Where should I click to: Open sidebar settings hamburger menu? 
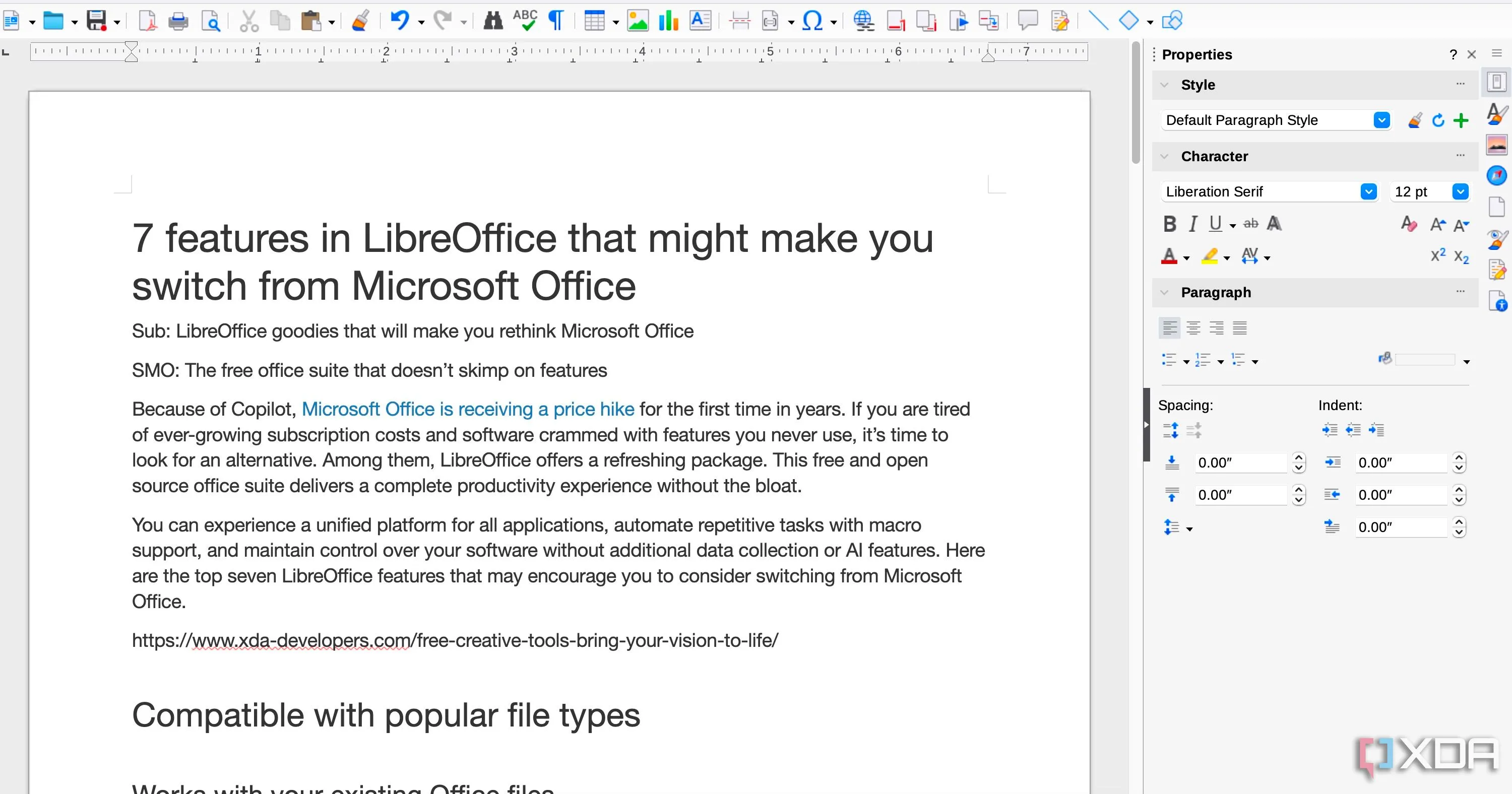coord(1497,53)
